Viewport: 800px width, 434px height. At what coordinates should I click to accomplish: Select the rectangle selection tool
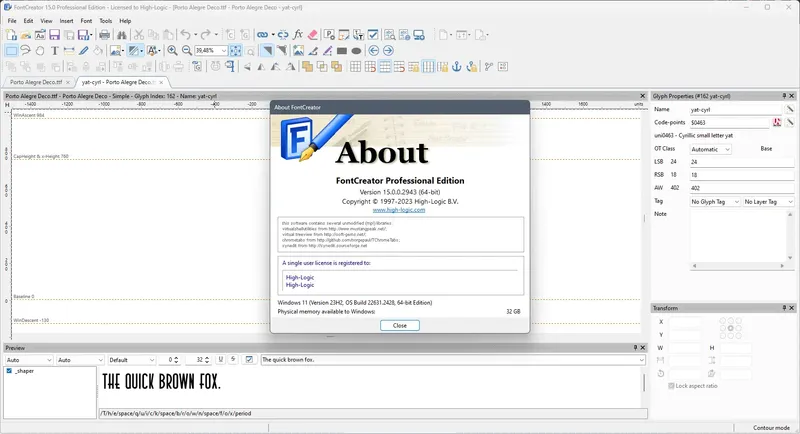point(11,50)
